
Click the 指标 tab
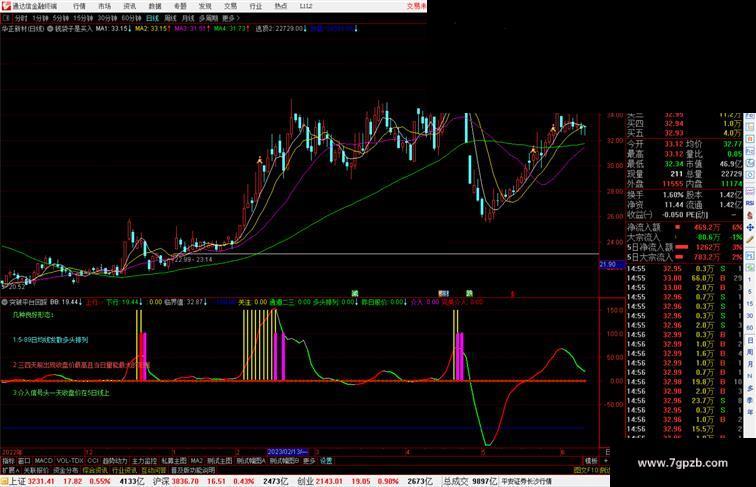pyautogui.click(x=8, y=461)
